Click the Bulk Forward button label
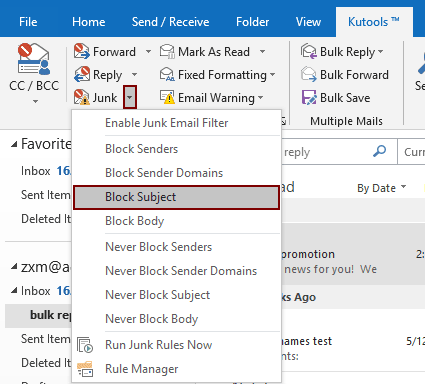The width and height of the screenshot is (425, 384). coord(354,75)
